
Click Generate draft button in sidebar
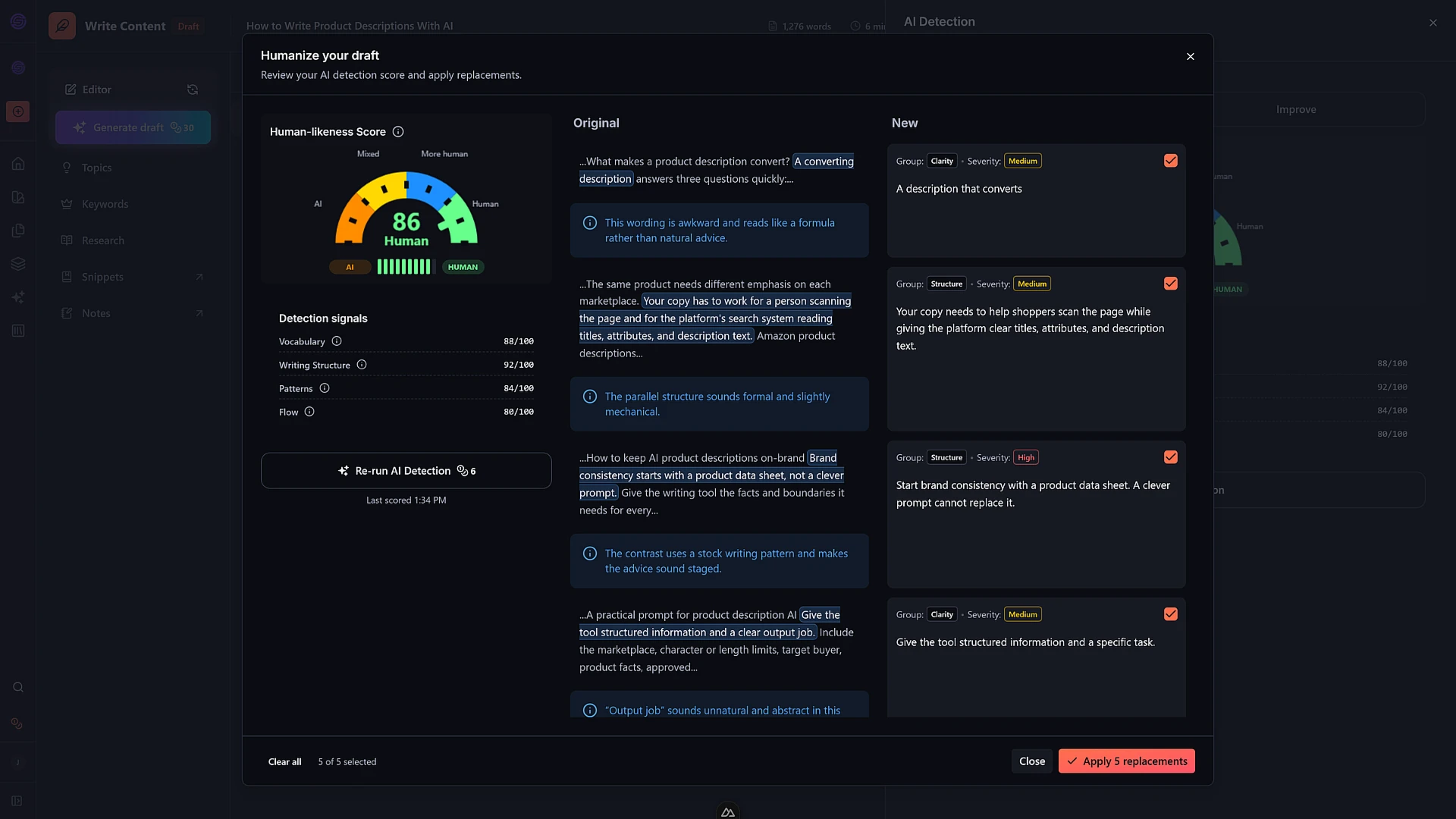point(133,127)
